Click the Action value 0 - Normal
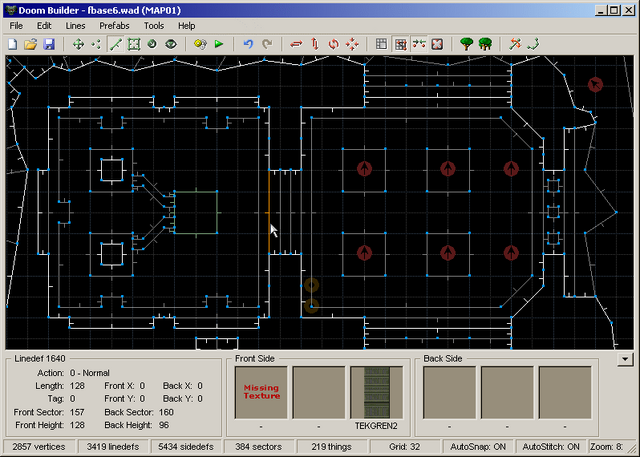Viewport: 640px width, 457px height. [x=89, y=373]
